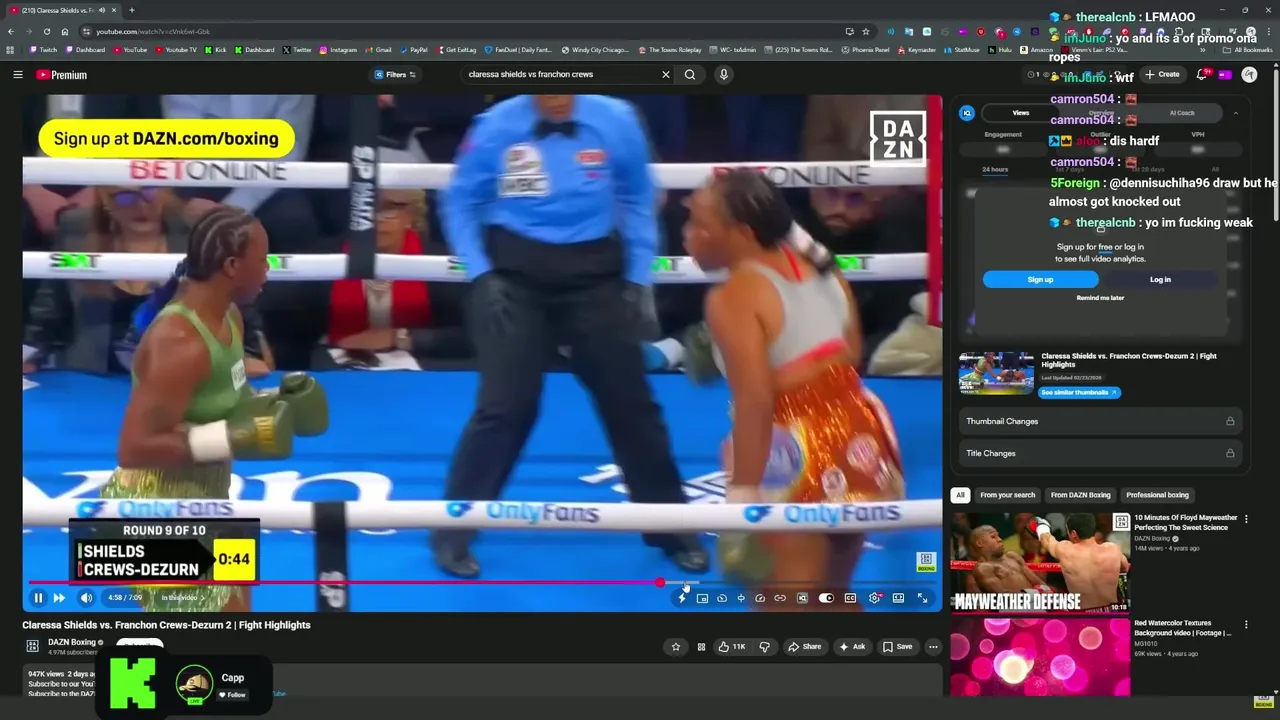Clear the search query with the X

666,75
